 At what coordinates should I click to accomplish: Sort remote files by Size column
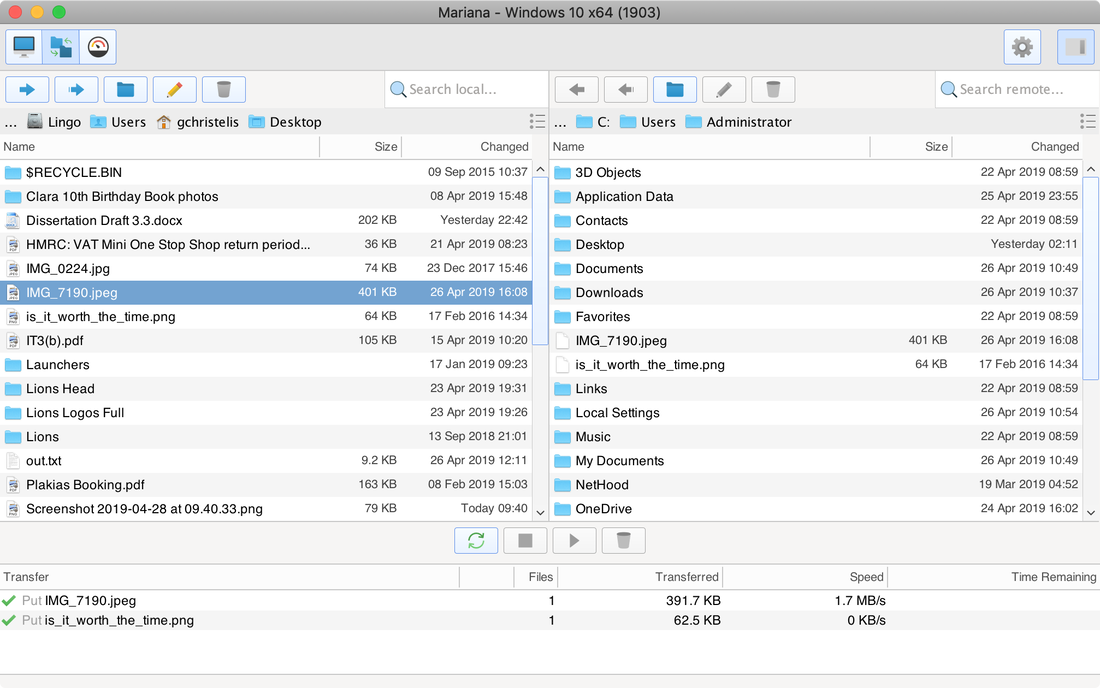(911, 147)
